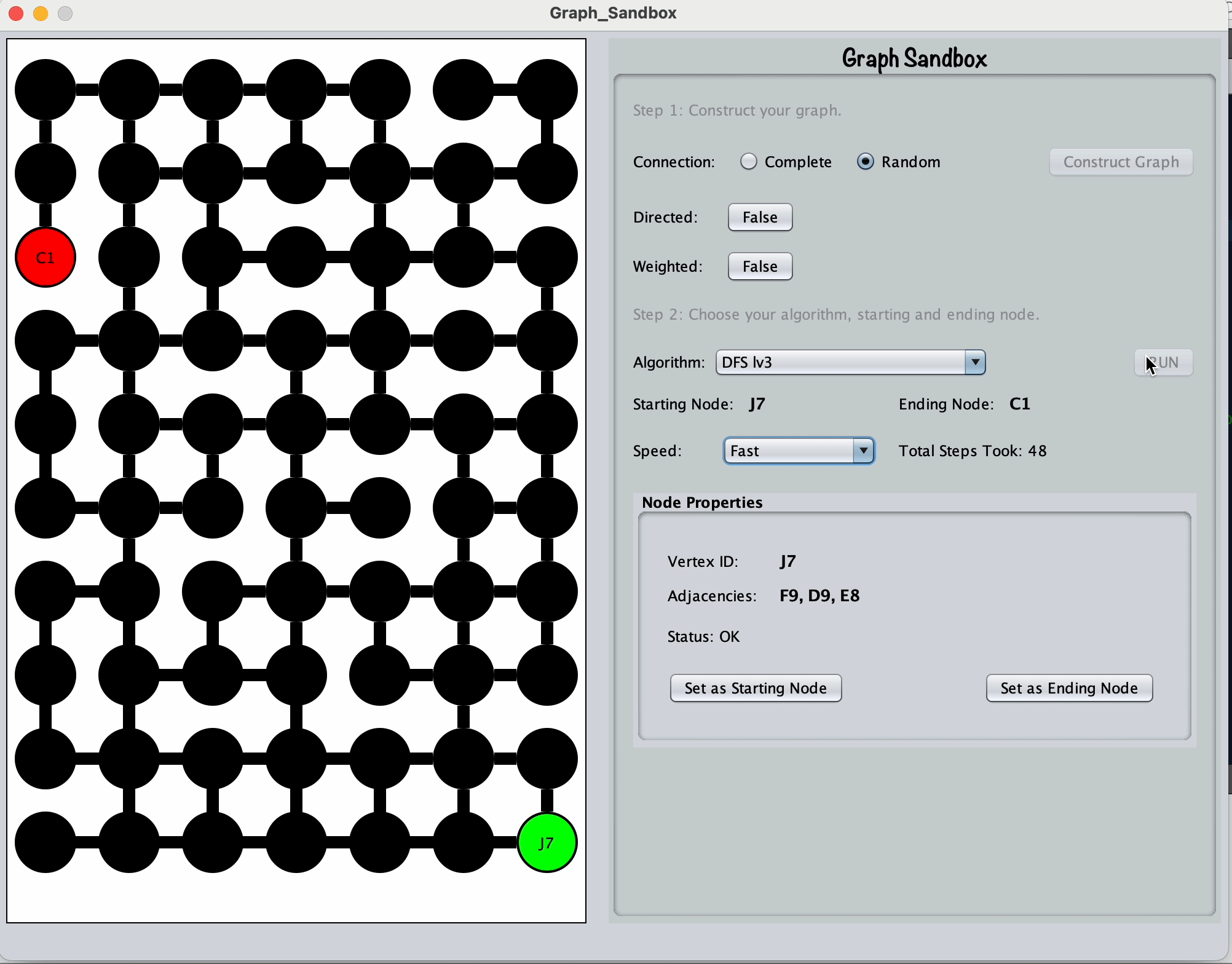This screenshot has width=1232, height=964.
Task: Click the yellow minimize window button
Action: (x=41, y=13)
